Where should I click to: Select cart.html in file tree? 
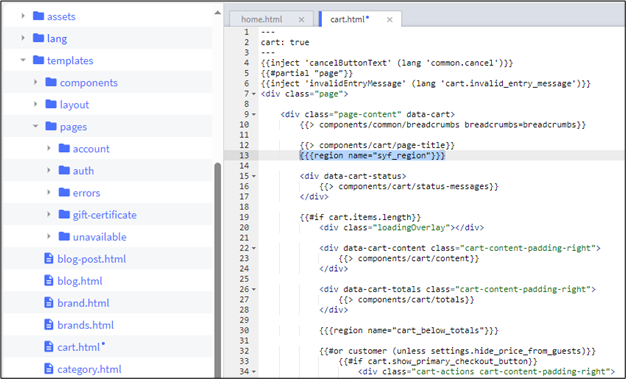coord(79,347)
